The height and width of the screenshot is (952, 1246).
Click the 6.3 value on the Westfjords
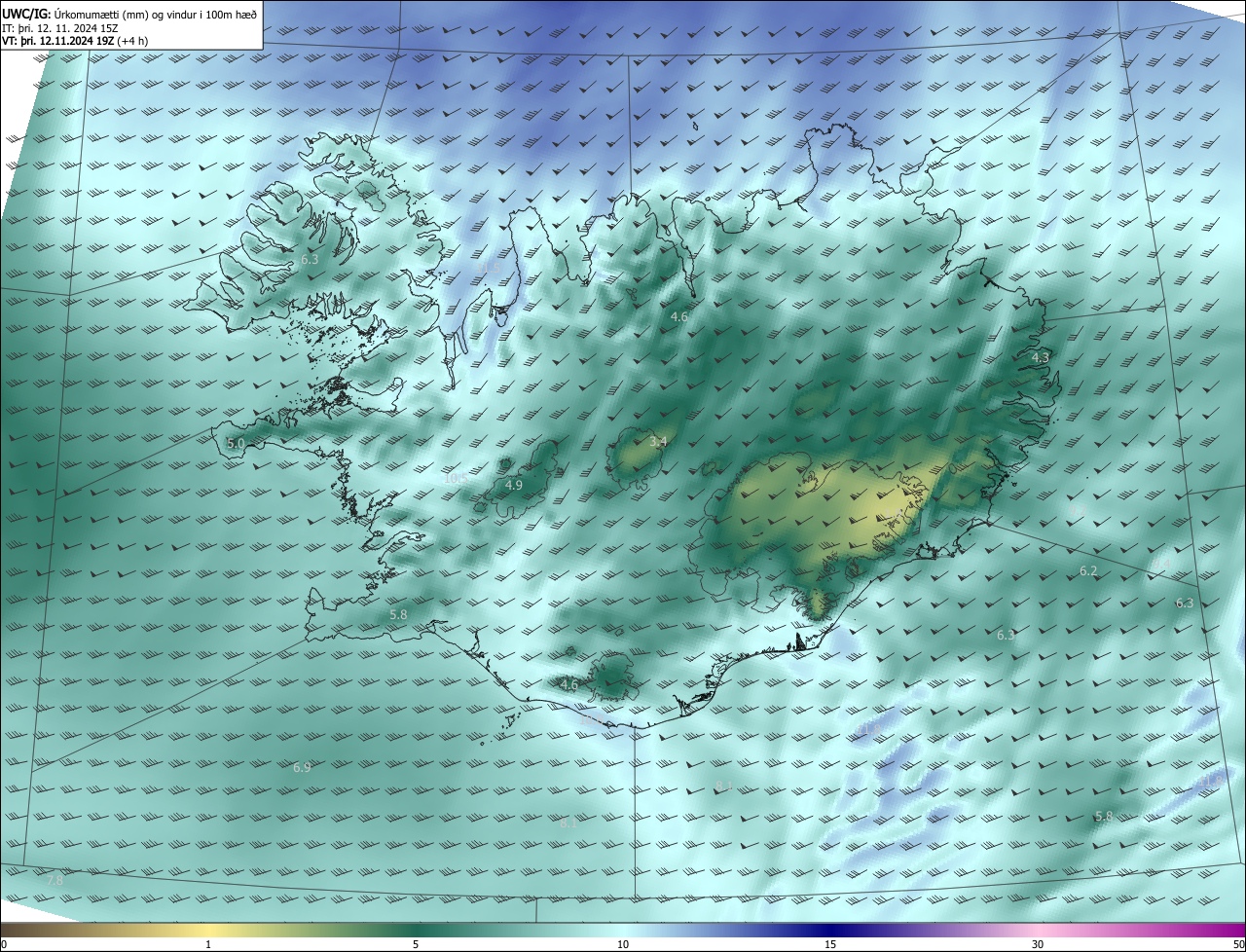pyautogui.click(x=310, y=260)
